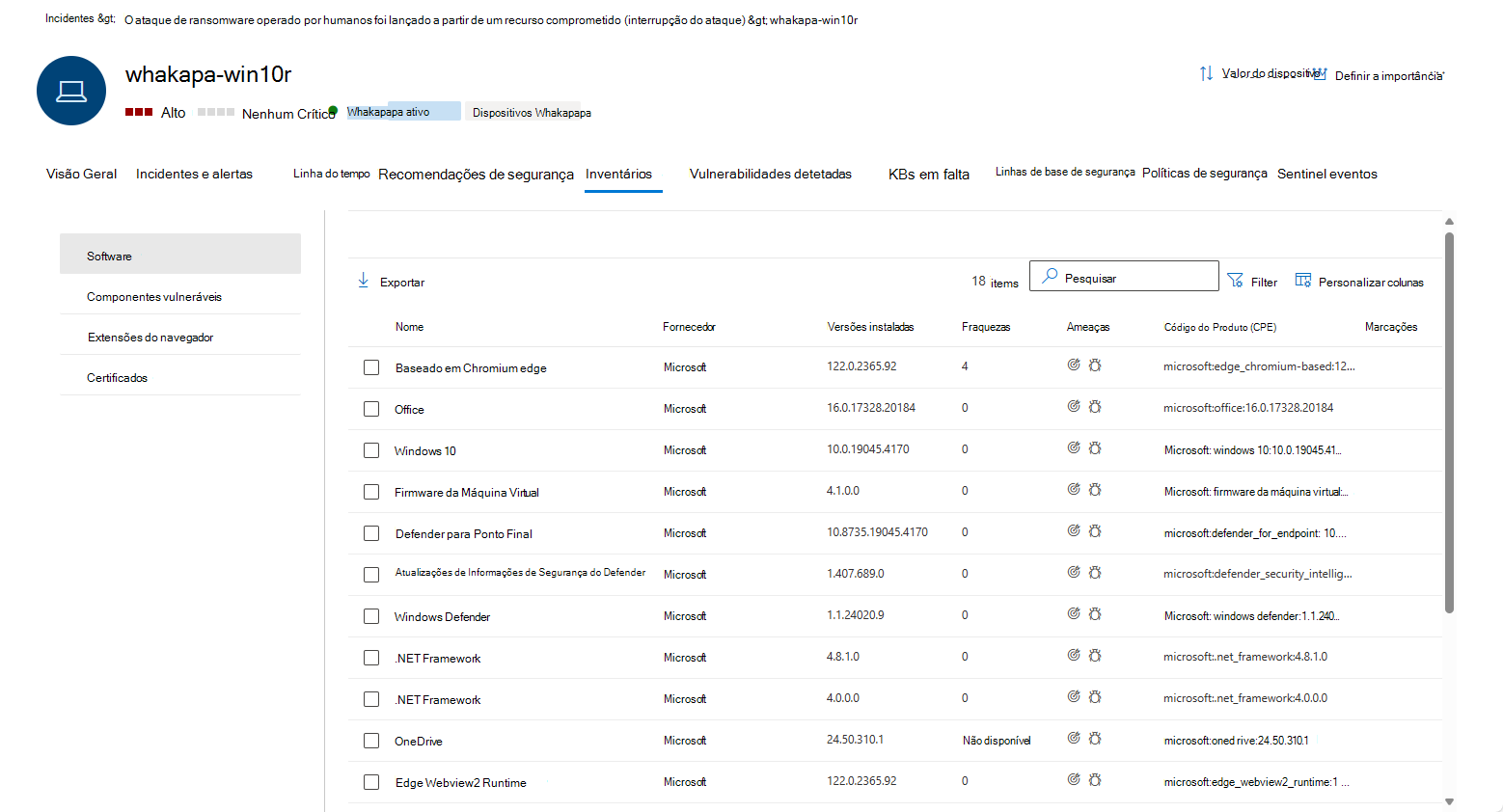Sort by the Versões instaladas column header
The image size is (1503, 812).
pyautogui.click(x=870, y=327)
